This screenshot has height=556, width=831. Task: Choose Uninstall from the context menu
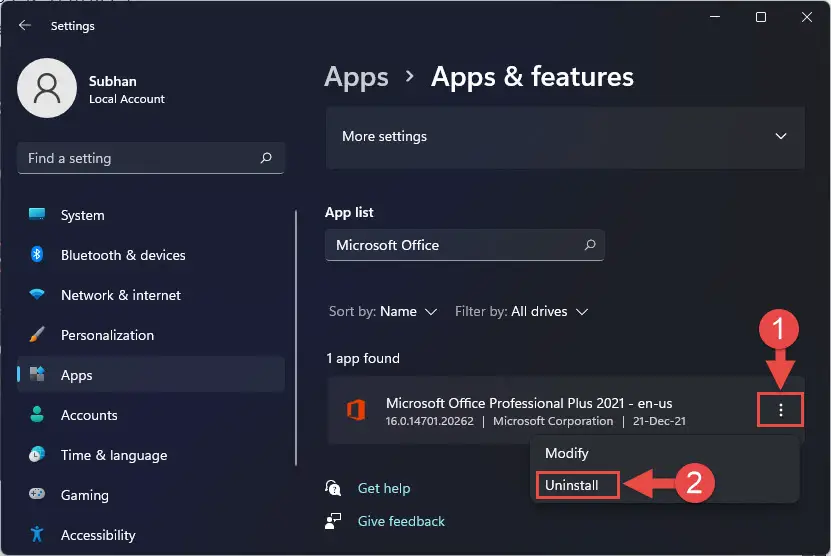(572, 485)
